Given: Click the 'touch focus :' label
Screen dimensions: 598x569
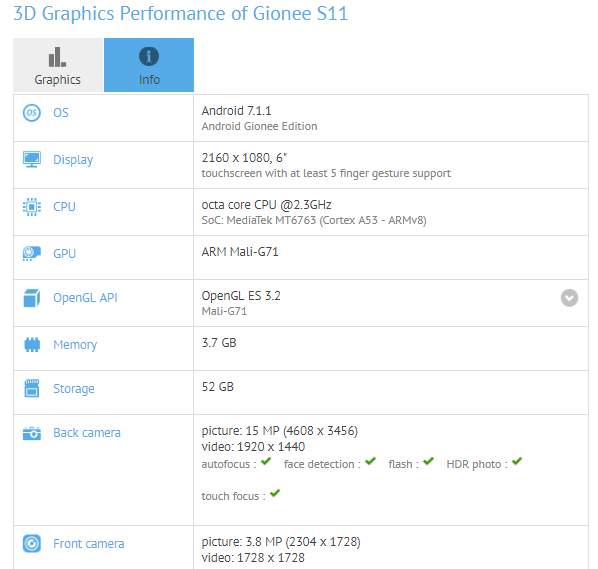Looking at the screenshot, I should click(x=233, y=496).
